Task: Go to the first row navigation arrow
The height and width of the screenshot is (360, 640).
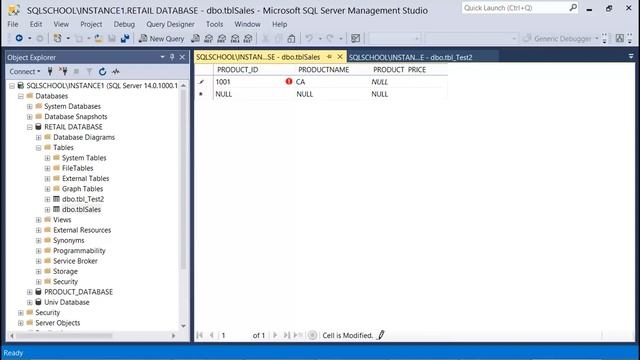Action: (200, 335)
